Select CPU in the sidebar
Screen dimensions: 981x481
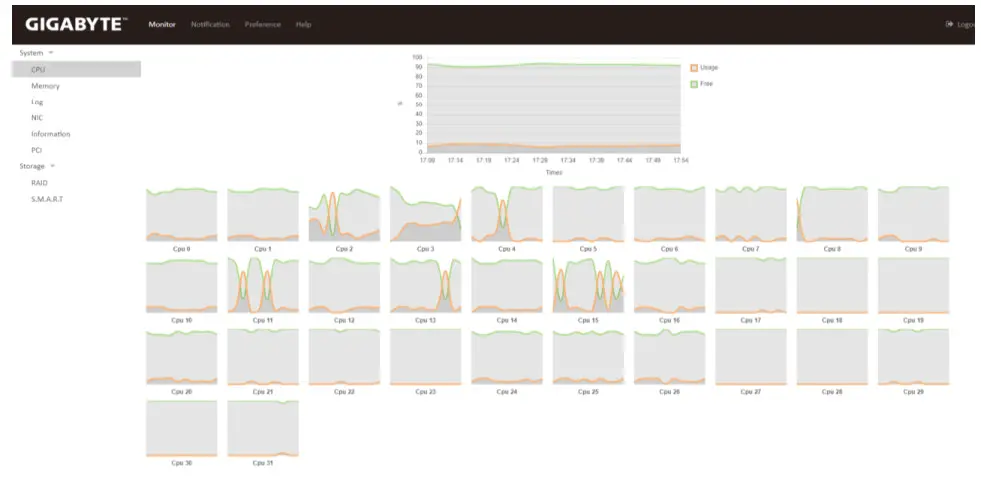38,69
